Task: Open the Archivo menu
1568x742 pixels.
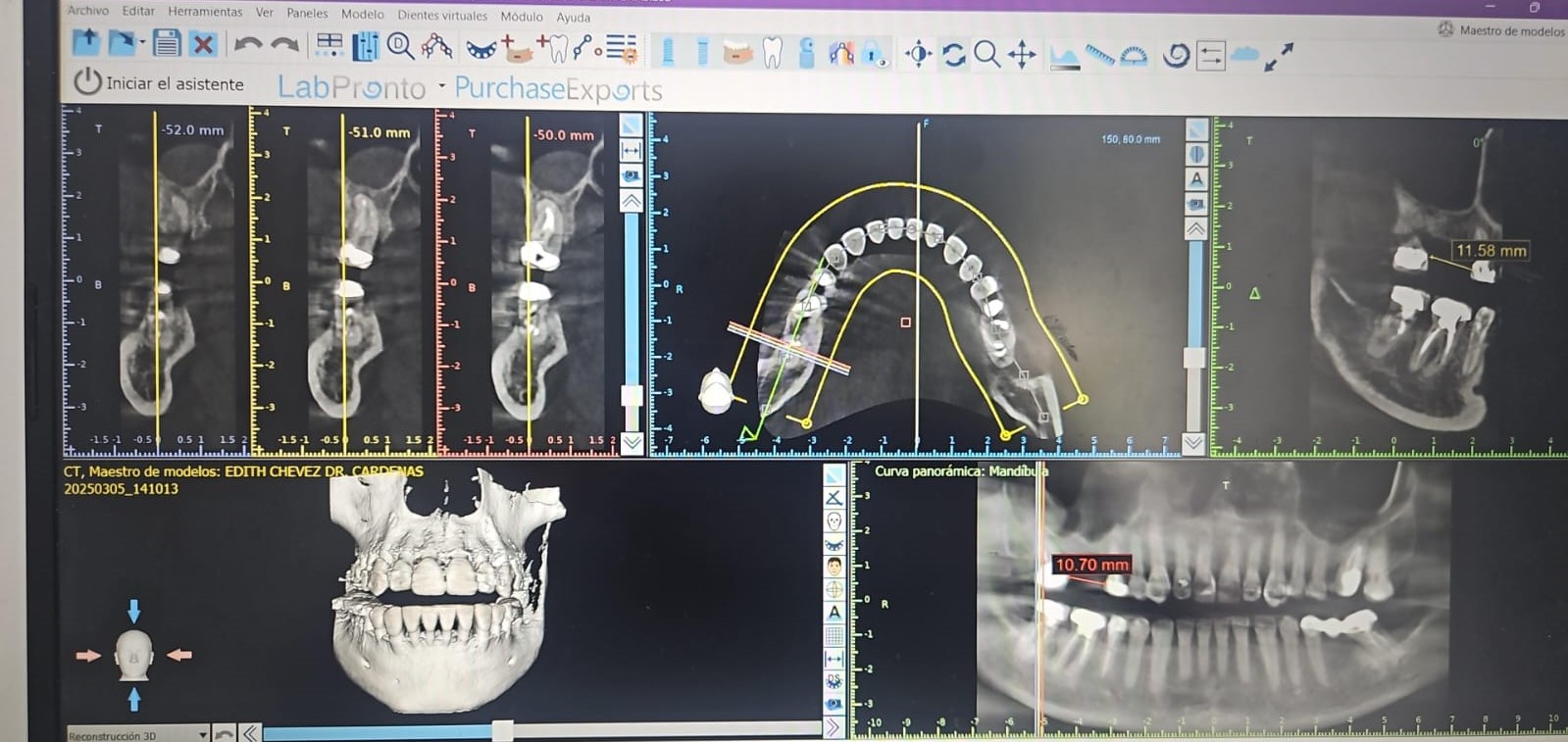Action: [87, 10]
